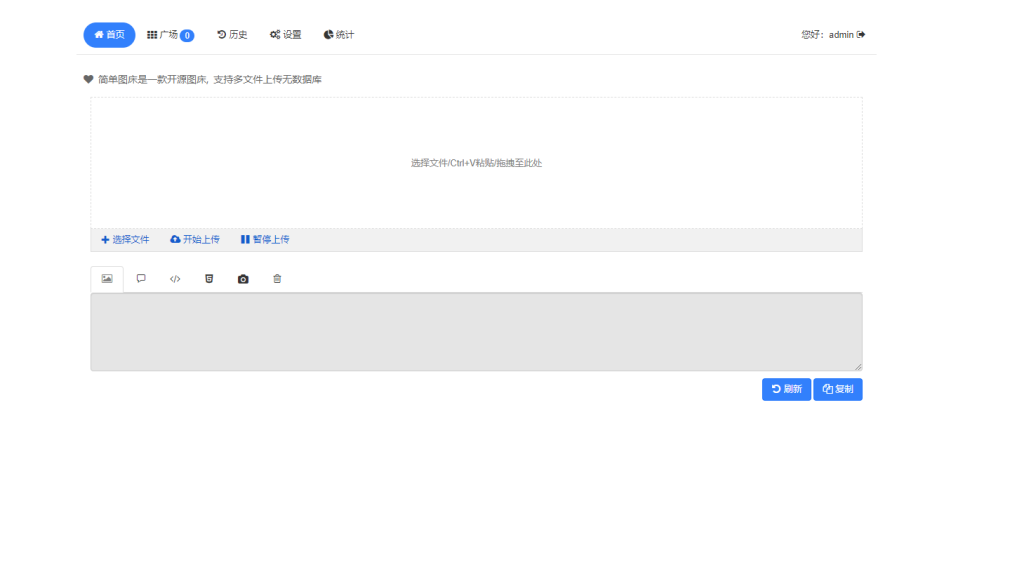This screenshot has height=579, width=1024.
Task: Click the admin username text
Action: coord(841,35)
